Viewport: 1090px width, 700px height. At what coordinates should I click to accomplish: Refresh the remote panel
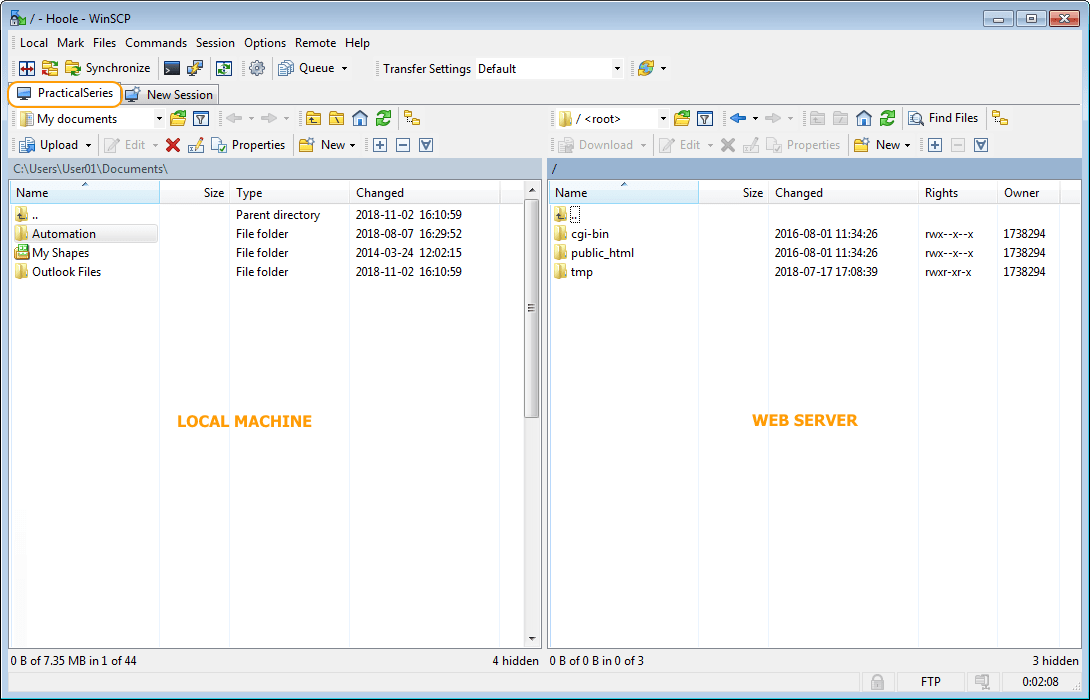(887, 119)
